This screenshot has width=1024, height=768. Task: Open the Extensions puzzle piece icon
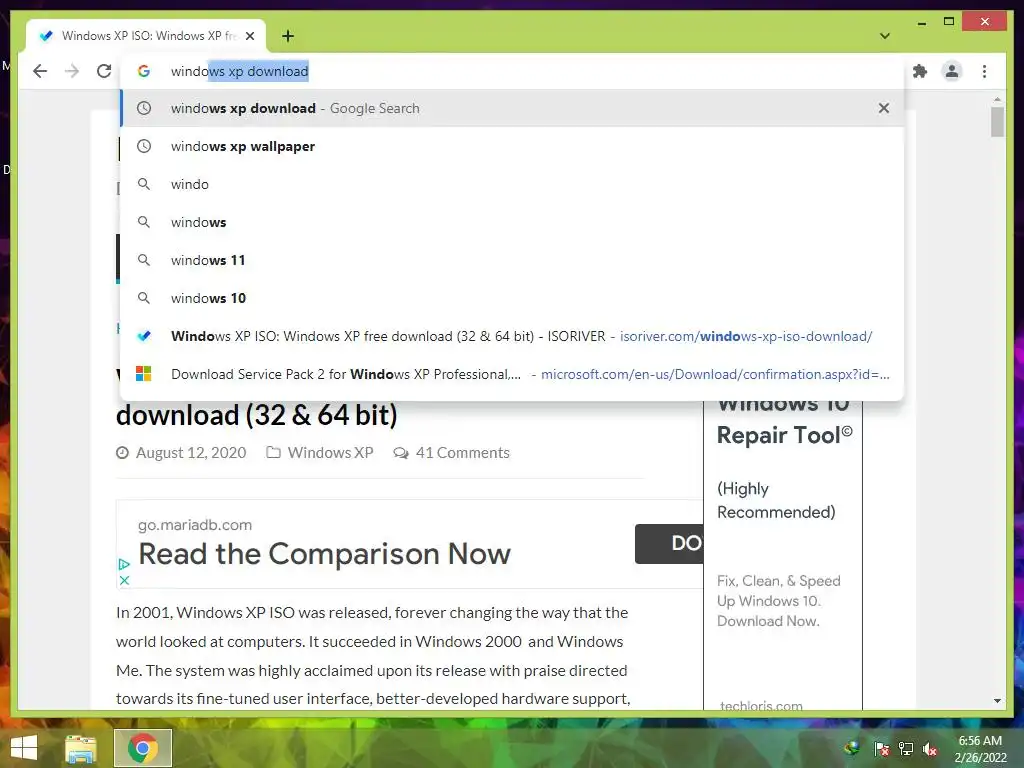[920, 71]
